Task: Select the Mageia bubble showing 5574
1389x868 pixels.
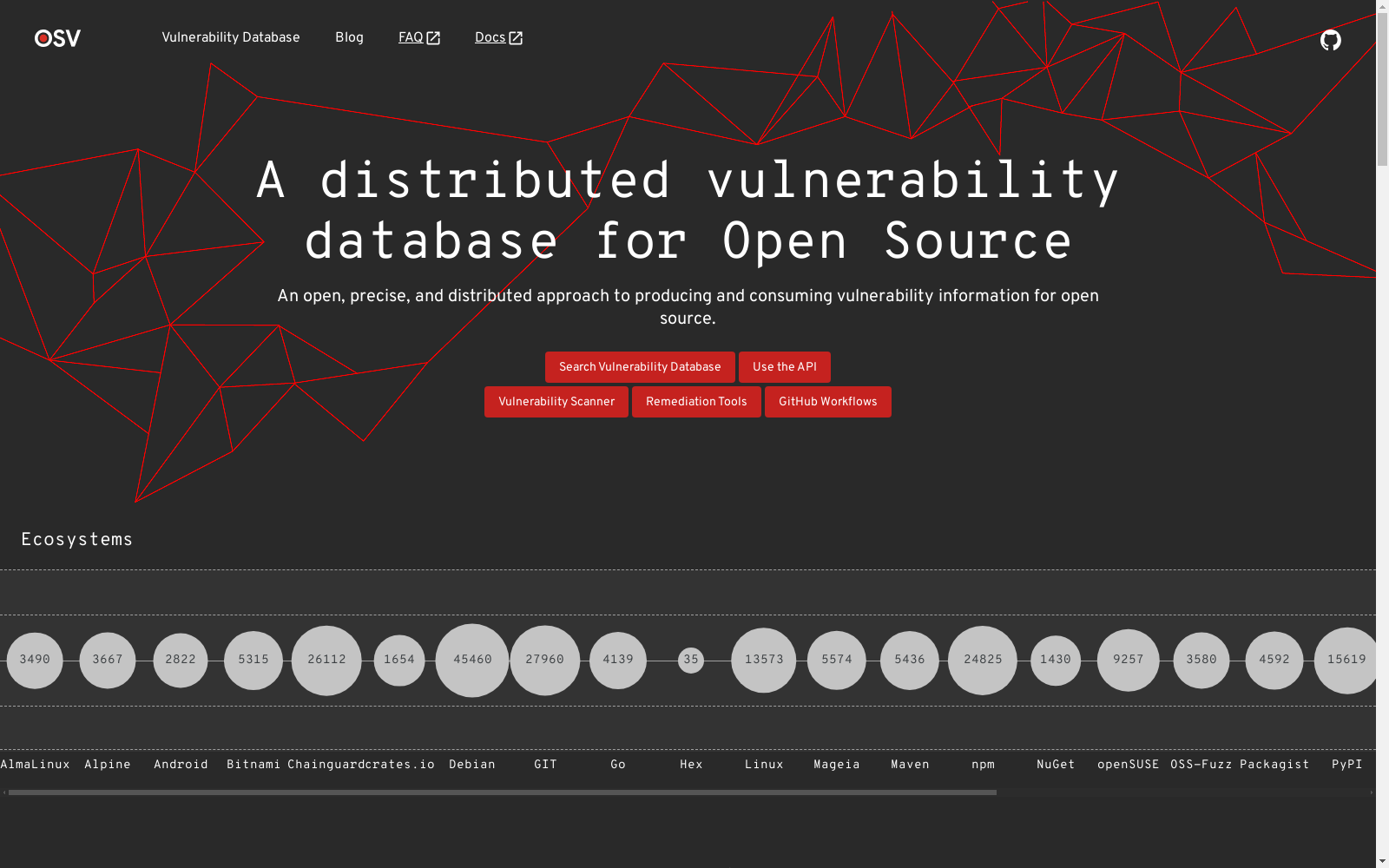Action: click(x=837, y=661)
